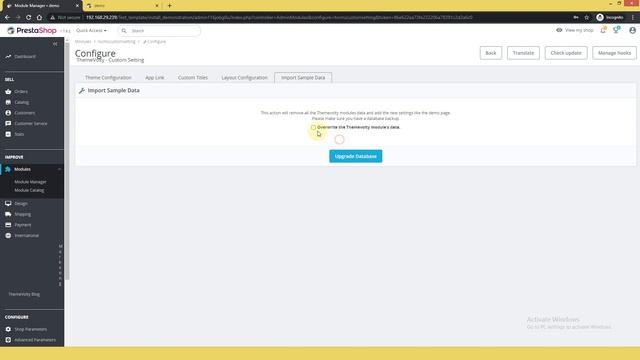Click the Upgrade Database button
Image resolution: width=640 pixels, height=360 pixels.
(356, 156)
